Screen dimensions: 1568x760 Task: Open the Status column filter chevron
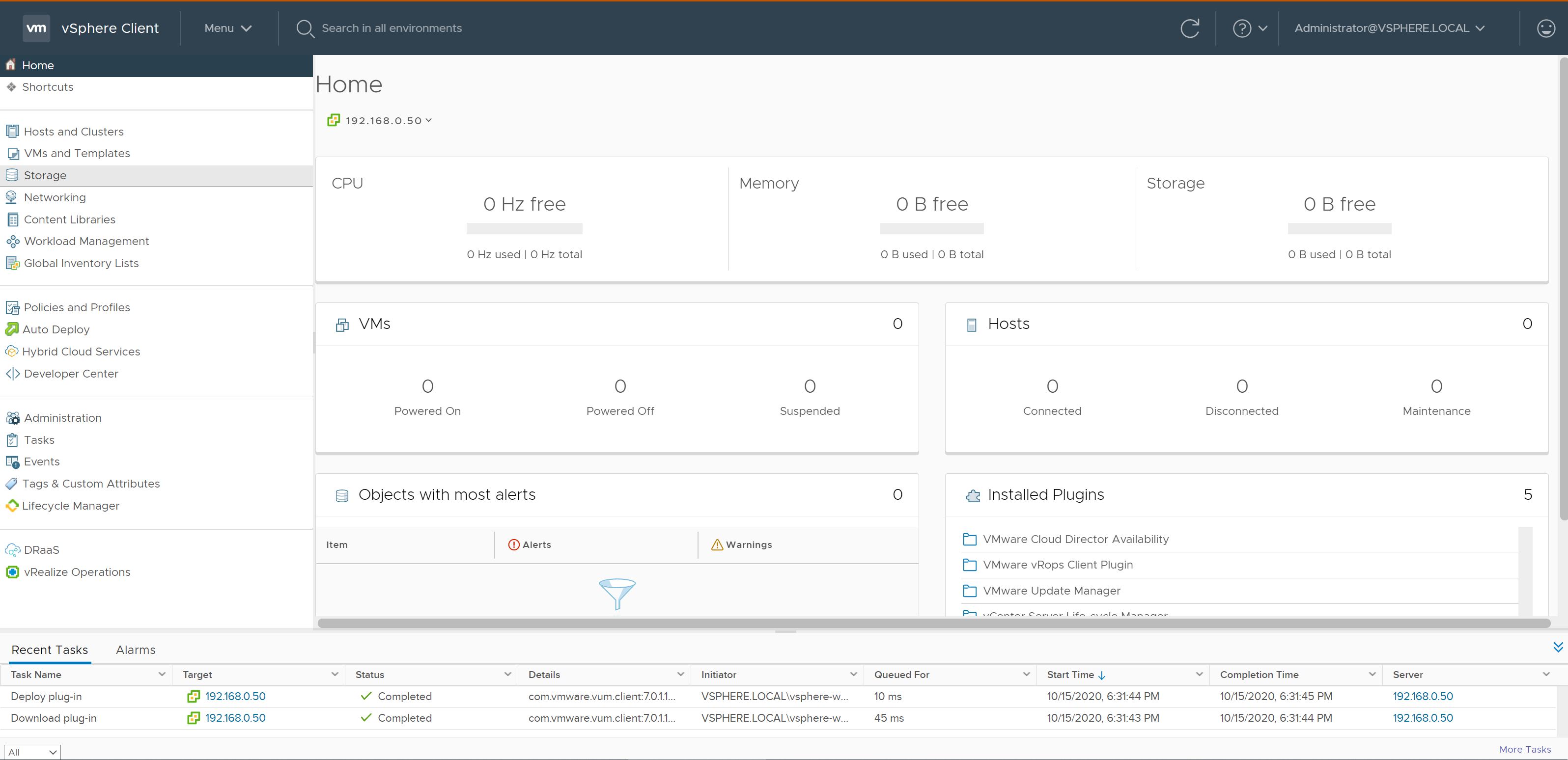point(507,674)
